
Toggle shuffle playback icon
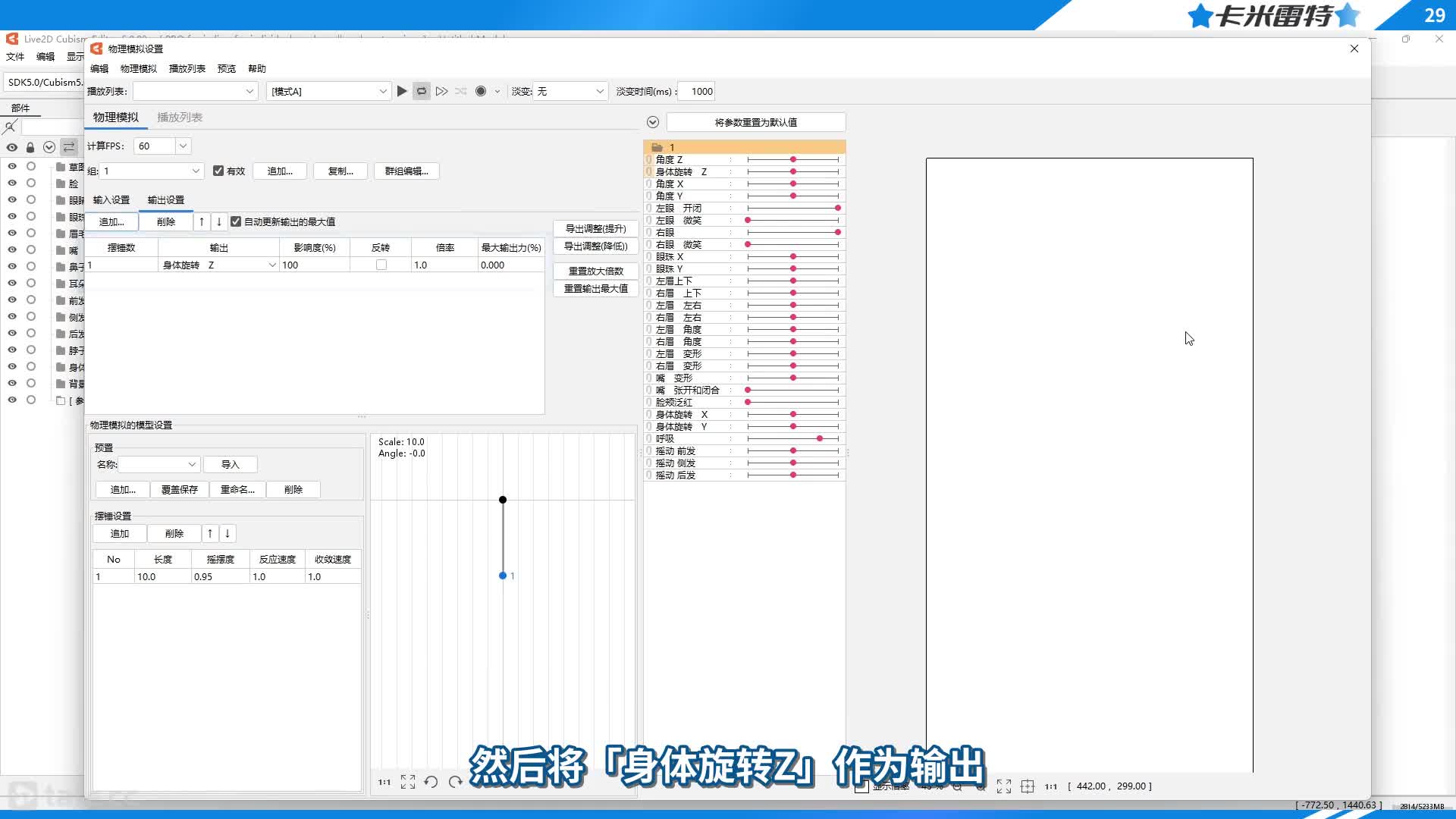coord(461,91)
